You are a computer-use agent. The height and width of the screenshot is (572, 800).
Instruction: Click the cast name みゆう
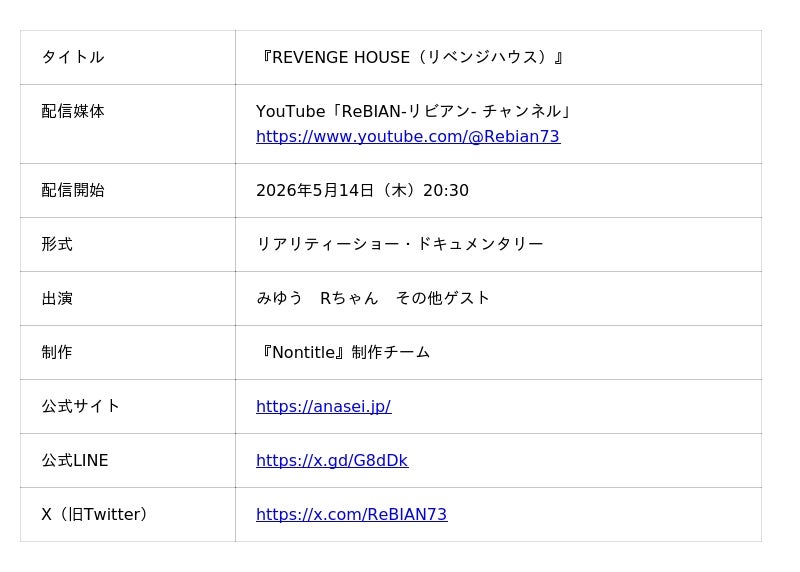[279, 299]
